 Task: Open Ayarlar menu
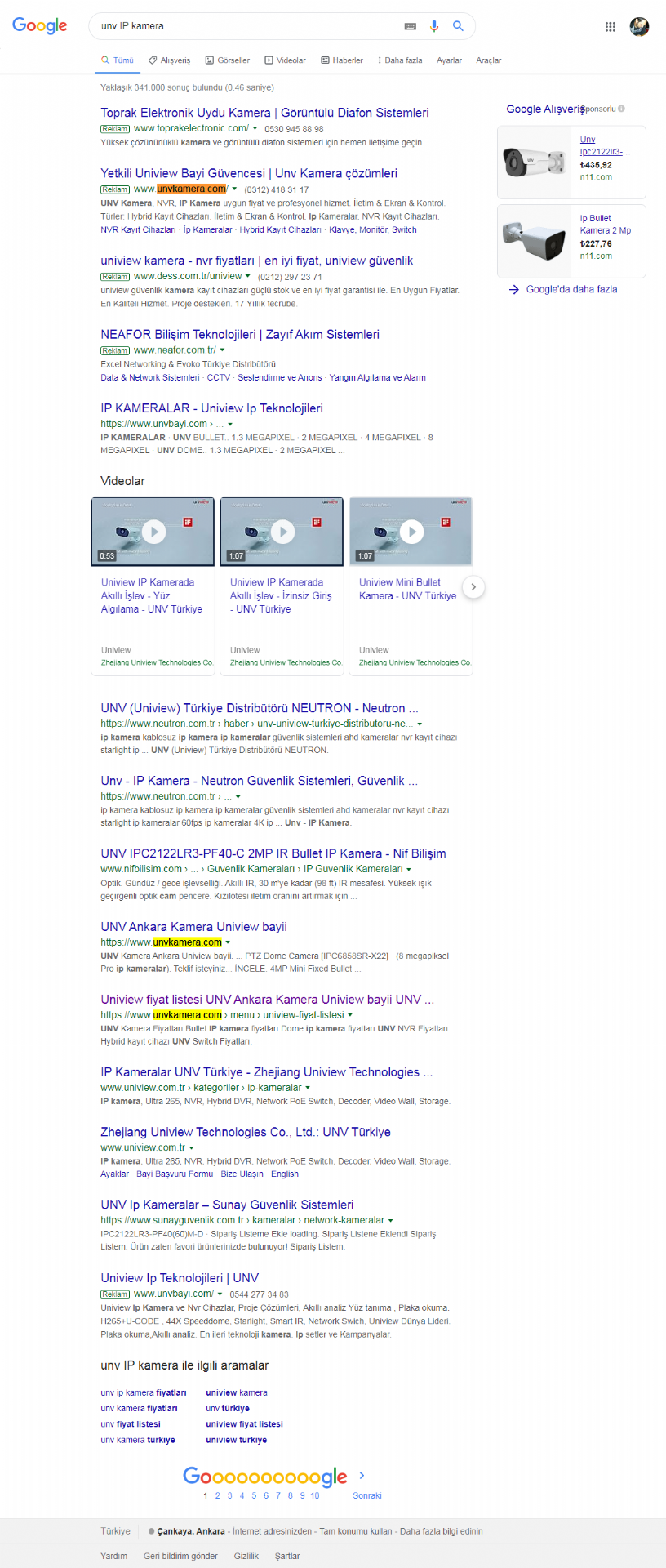(449, 60)
